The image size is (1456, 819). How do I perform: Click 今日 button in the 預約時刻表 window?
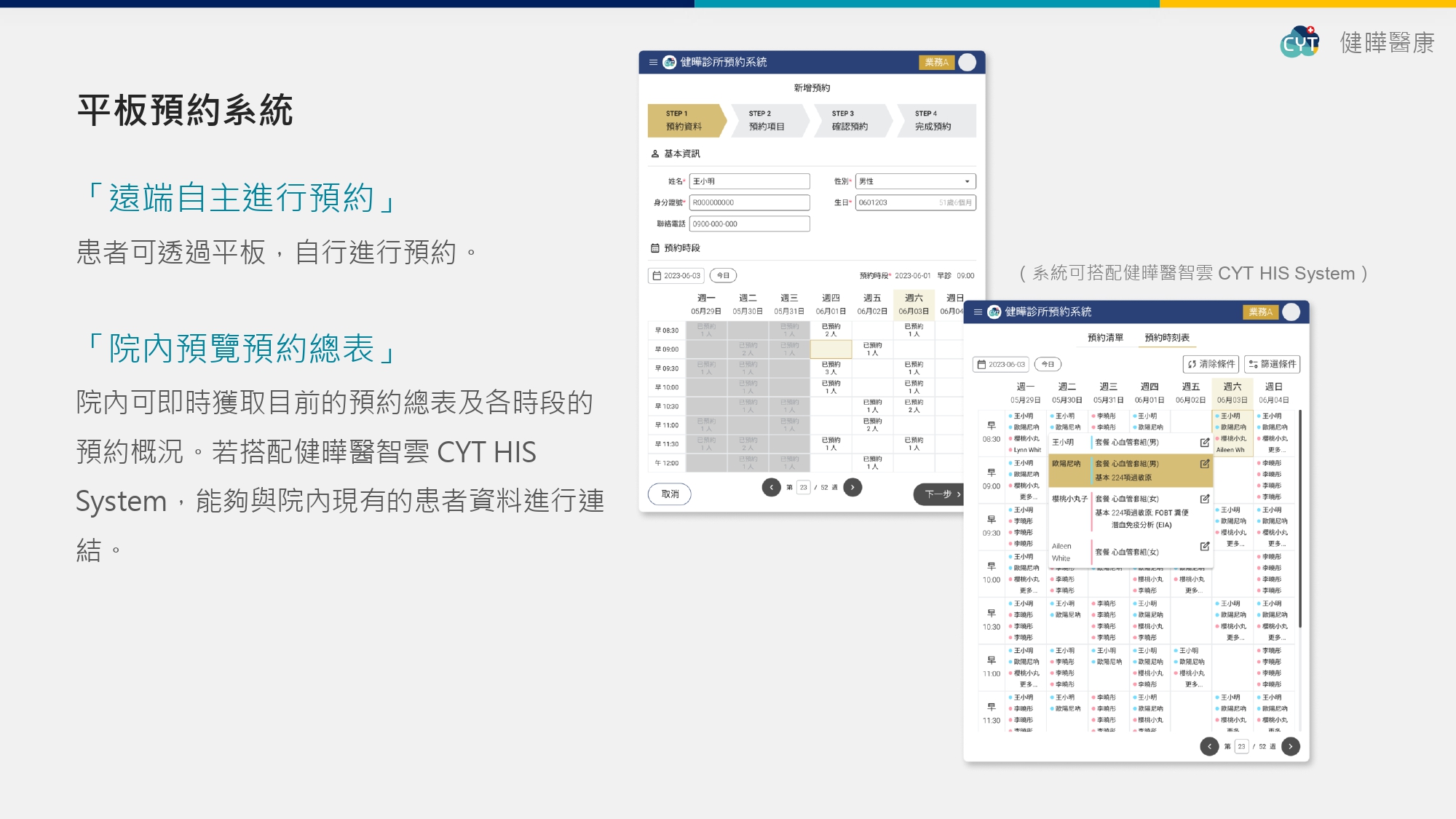[1048, 364]
